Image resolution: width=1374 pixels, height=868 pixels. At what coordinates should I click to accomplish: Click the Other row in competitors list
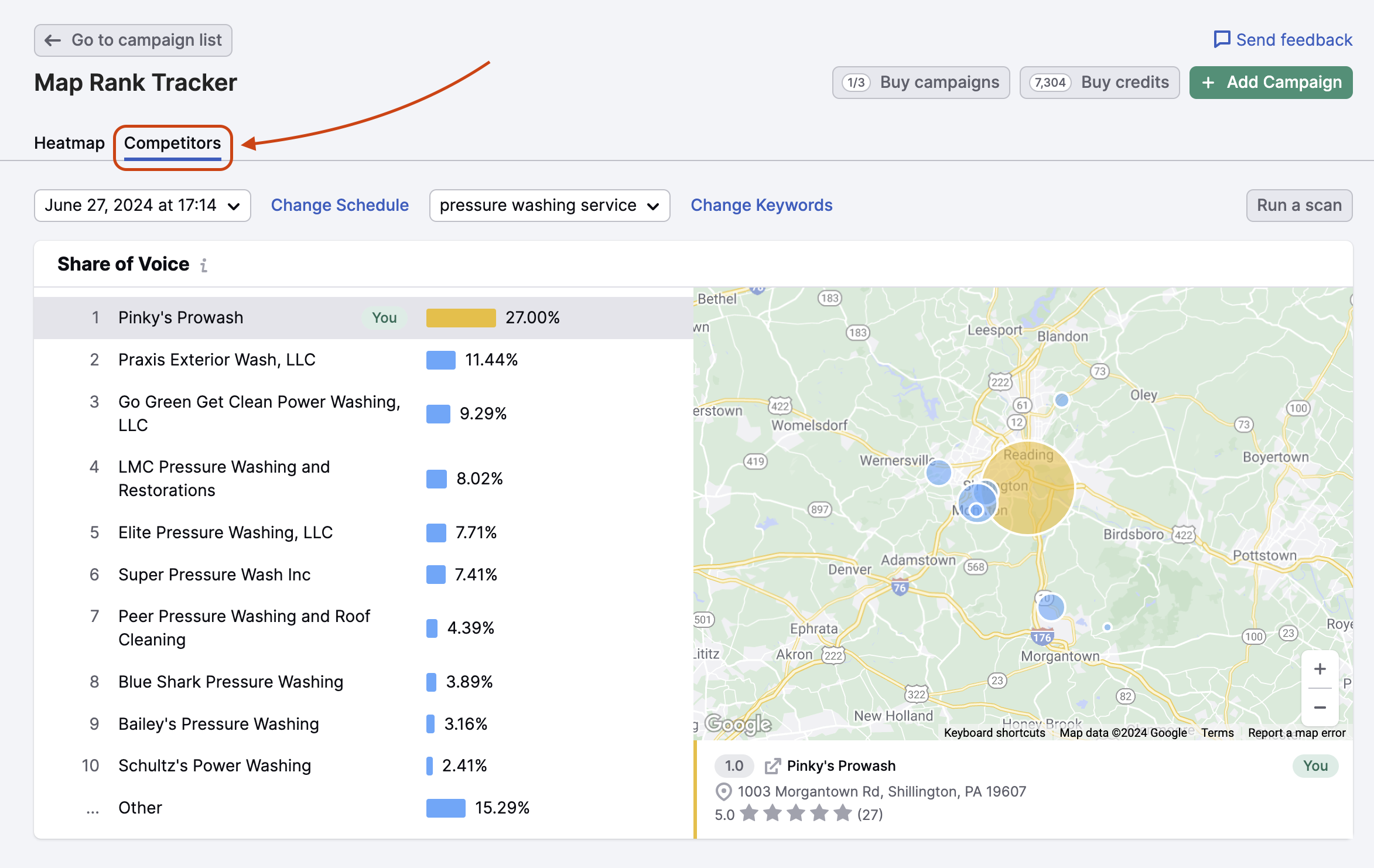pos(364,808)
